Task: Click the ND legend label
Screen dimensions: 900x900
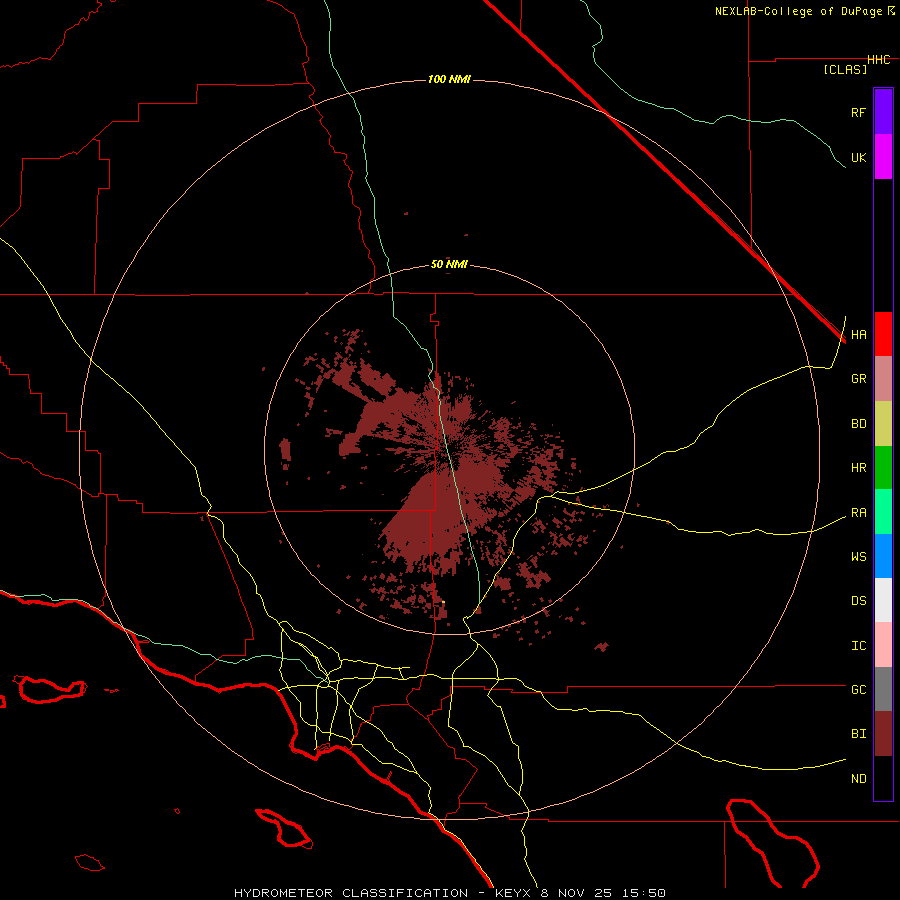Action: [858, 778]
